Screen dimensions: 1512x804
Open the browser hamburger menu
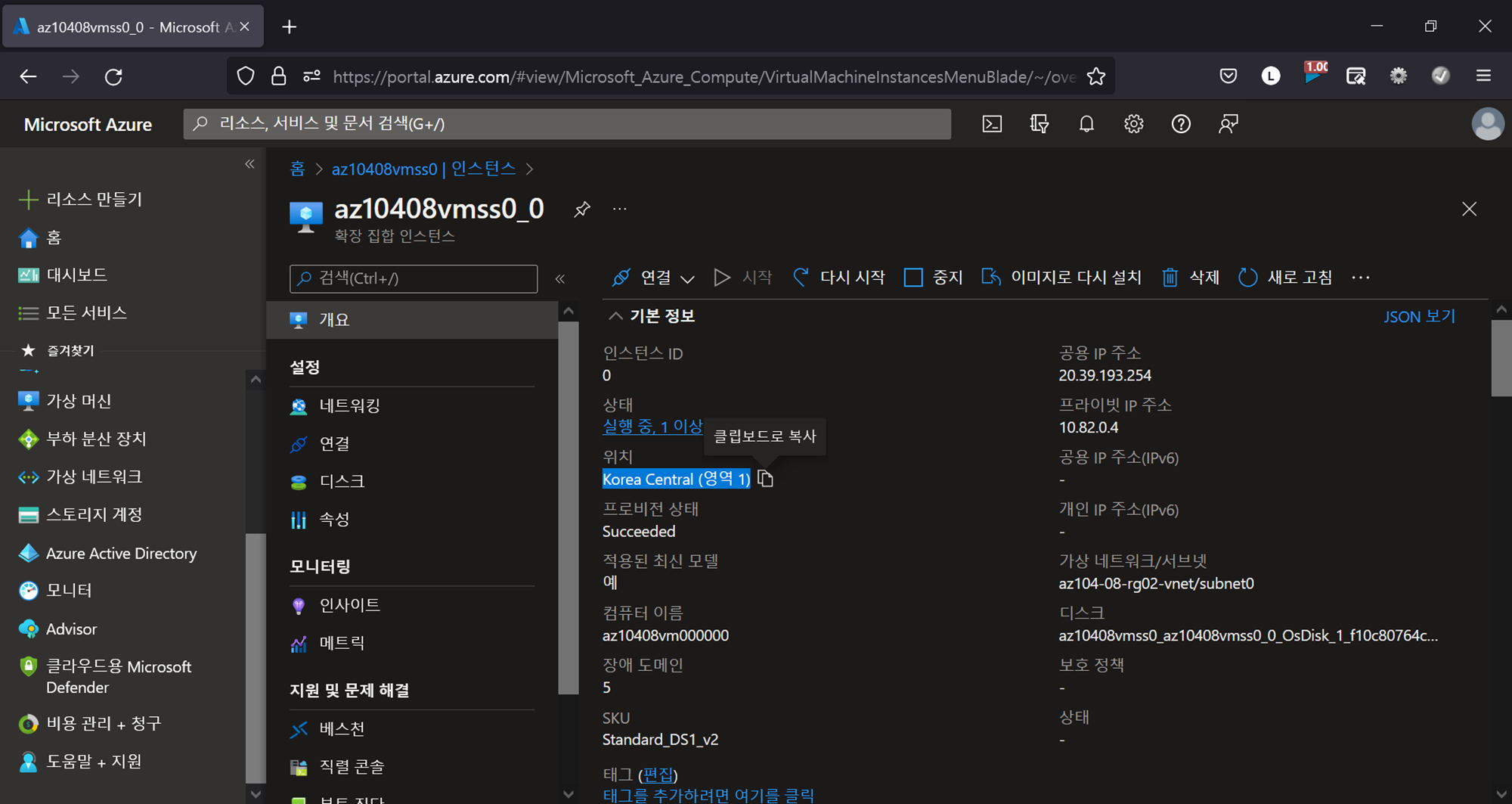[1483, 76]
